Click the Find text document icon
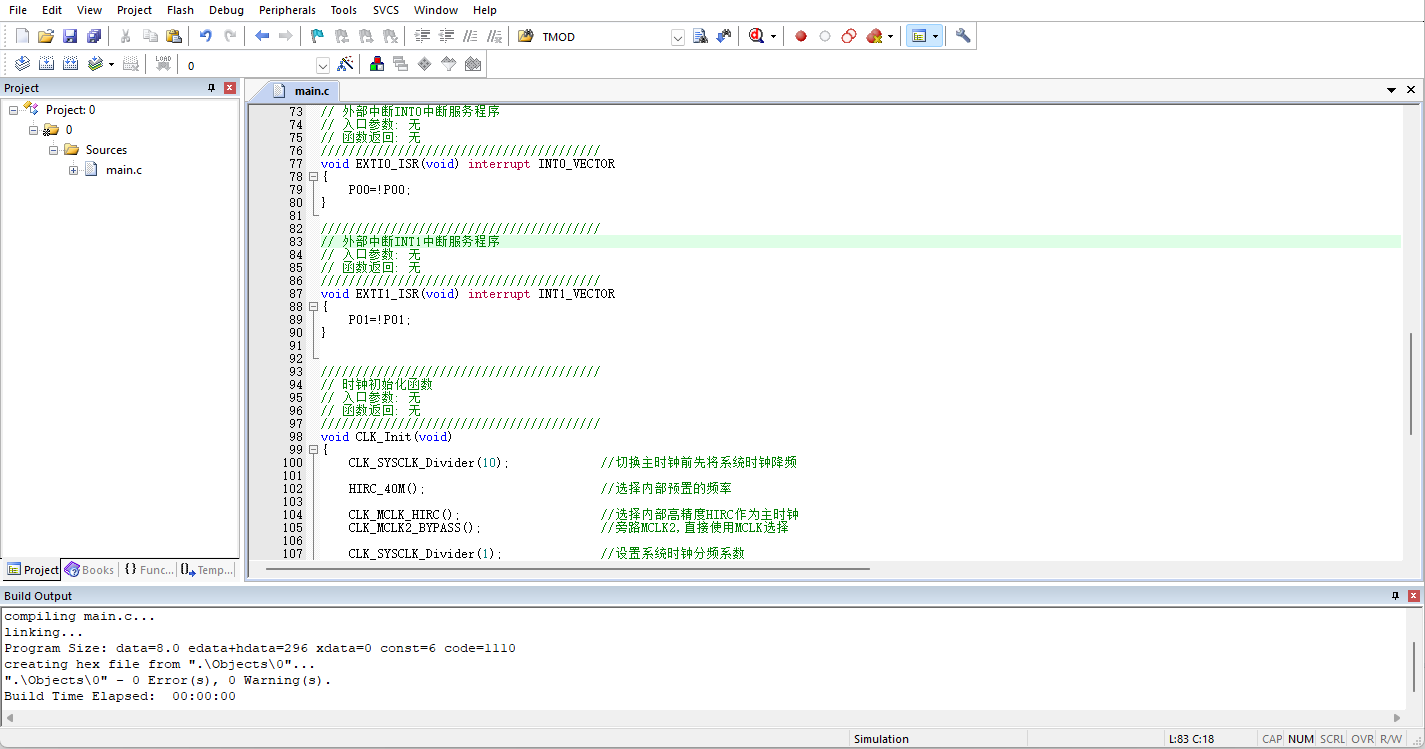 700,36
